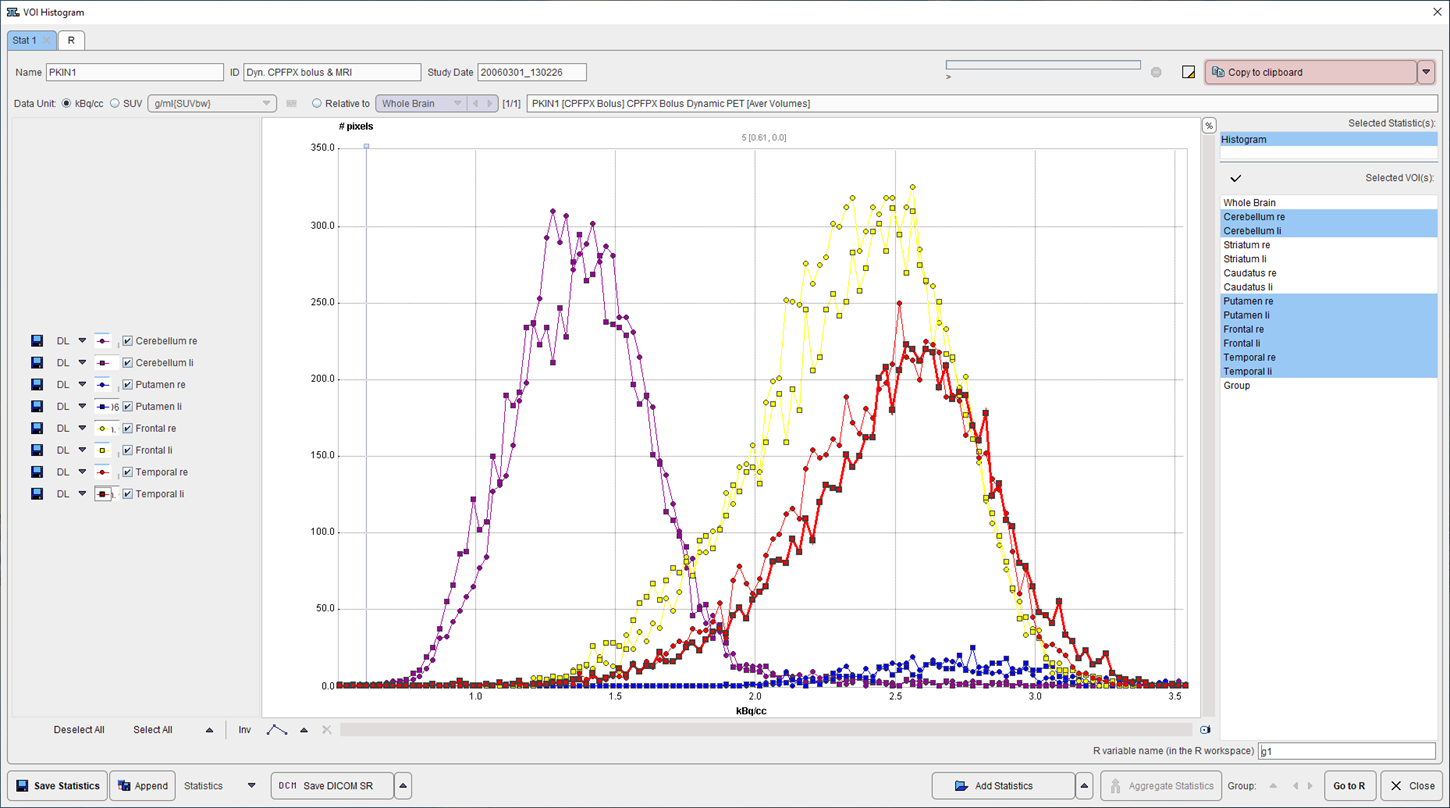Click the small icon at chart bottom-right corner
This screenshot has width=1450, height=808.
pyautogui.click(x=1205, y=730)
